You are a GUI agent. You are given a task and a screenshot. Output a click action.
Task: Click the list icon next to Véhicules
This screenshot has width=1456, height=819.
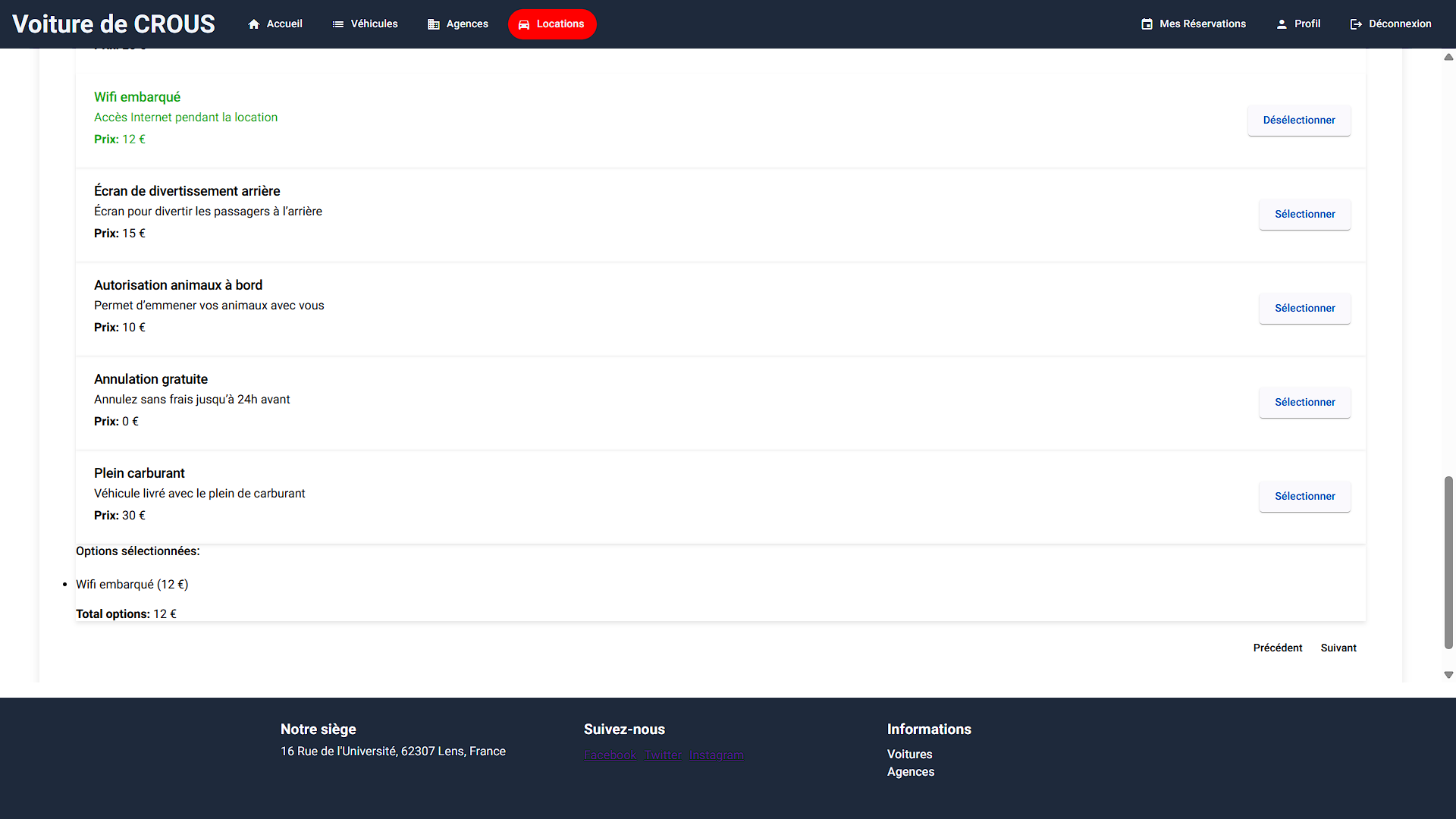click(x=338, y=24)
